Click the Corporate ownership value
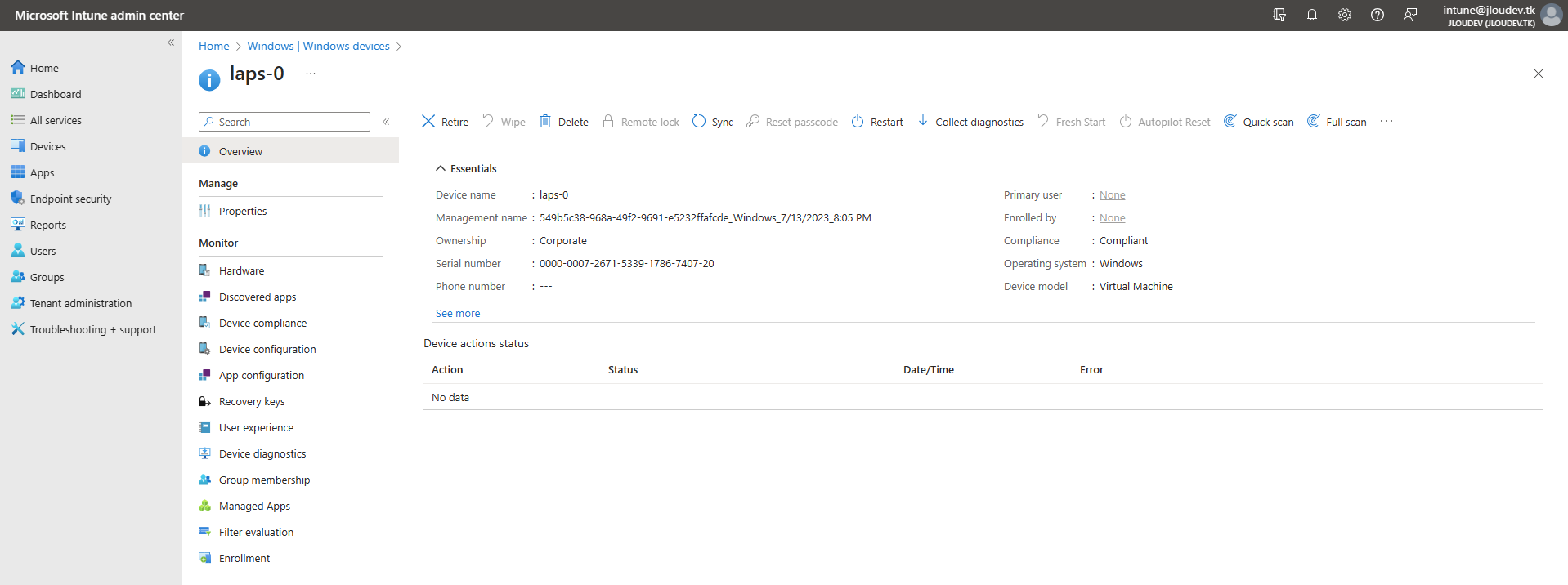1568x585 pixels. pyautogui.click(x=563, y=240)
